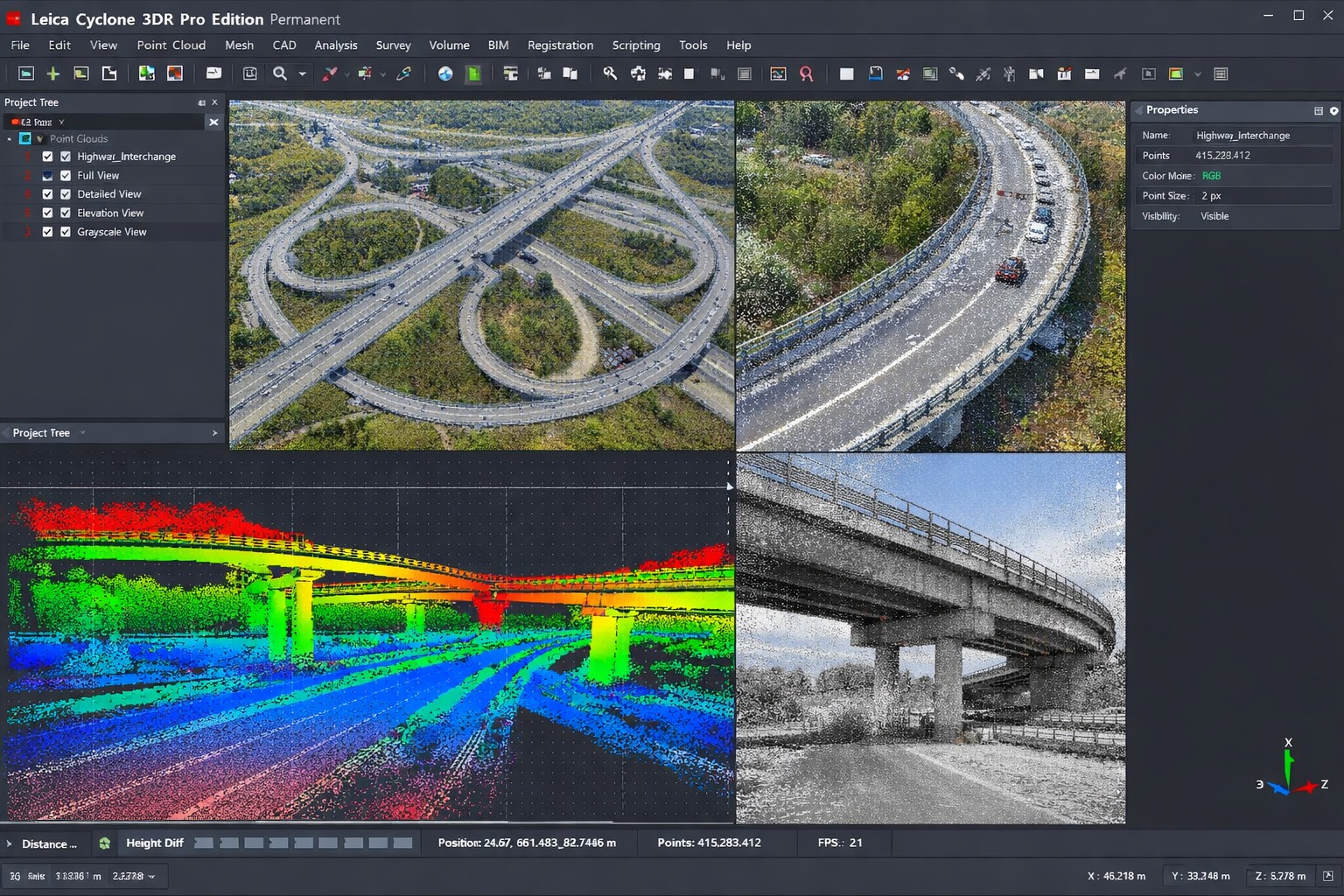This screenshot has width=1344, height=896.
Task: Expand the arrow ending the lower Project Tree bar
Action: pos(214,433)
